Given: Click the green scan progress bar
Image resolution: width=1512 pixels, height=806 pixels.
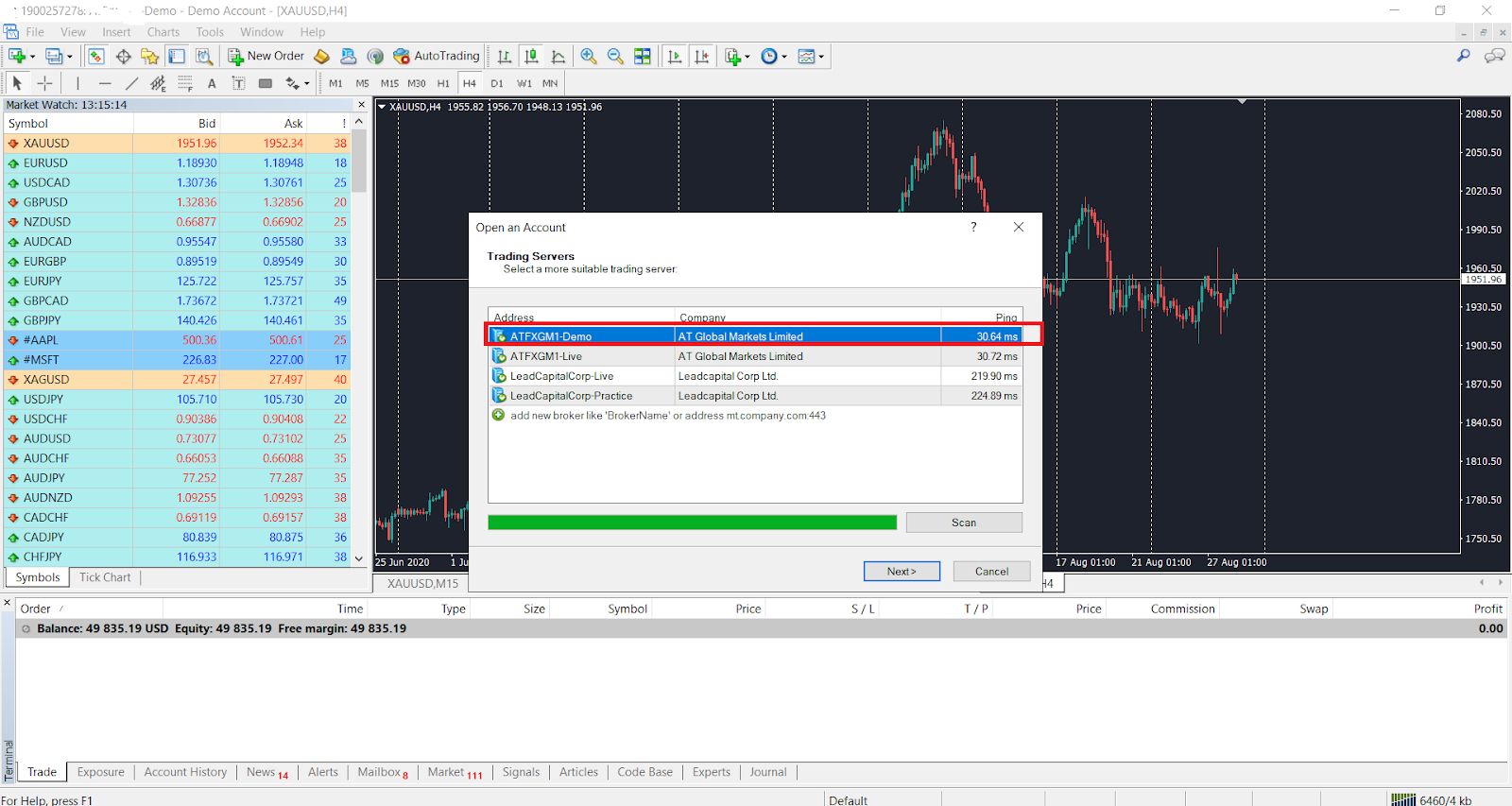Looking at the screenshot, I should pyautogui.click(x=693, y=523).
